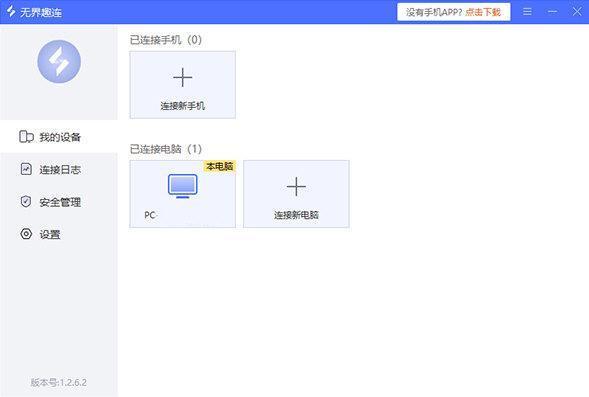Open 安全管理 in the sidebar
589x397 pixels.
59,202
